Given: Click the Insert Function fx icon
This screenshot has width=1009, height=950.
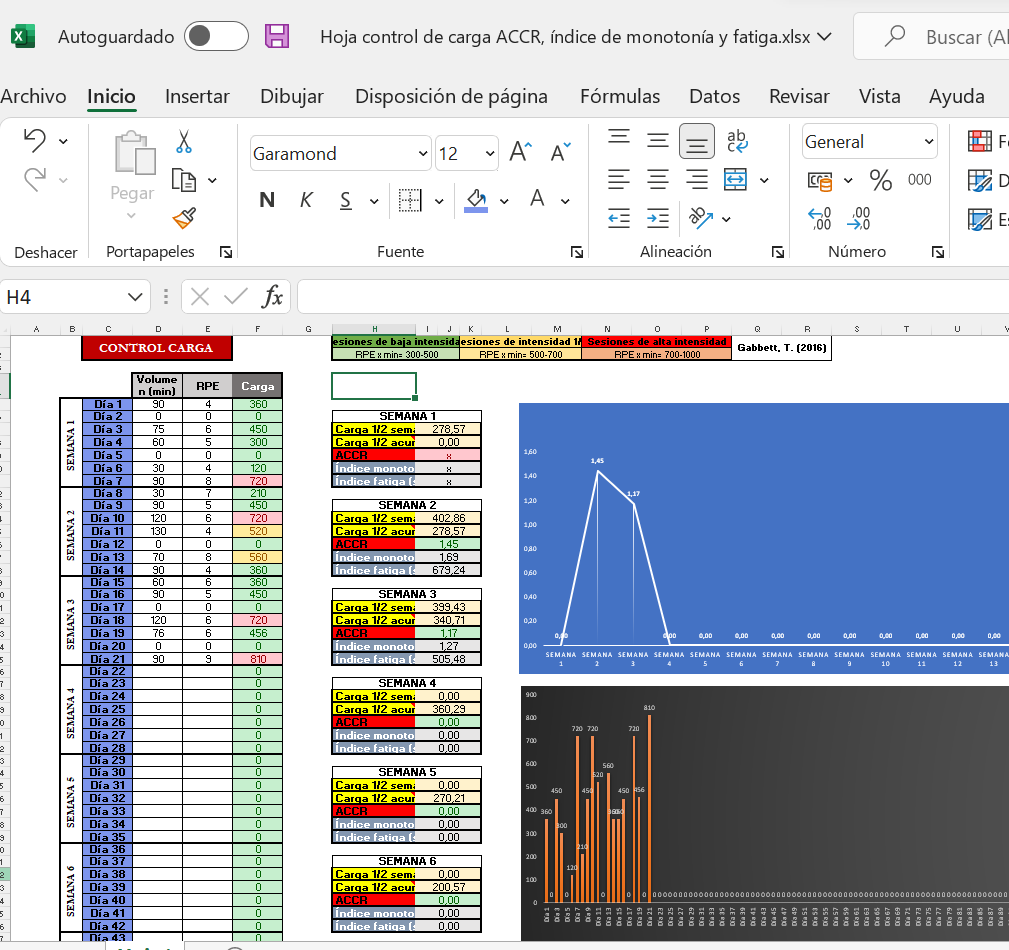Looking at the screenshot, I should pos(273,297).
